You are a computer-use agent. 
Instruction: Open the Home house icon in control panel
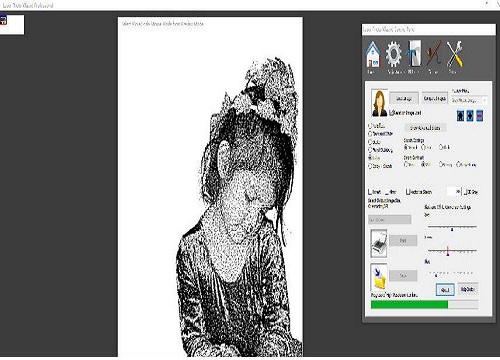click(x=373, y=54)
